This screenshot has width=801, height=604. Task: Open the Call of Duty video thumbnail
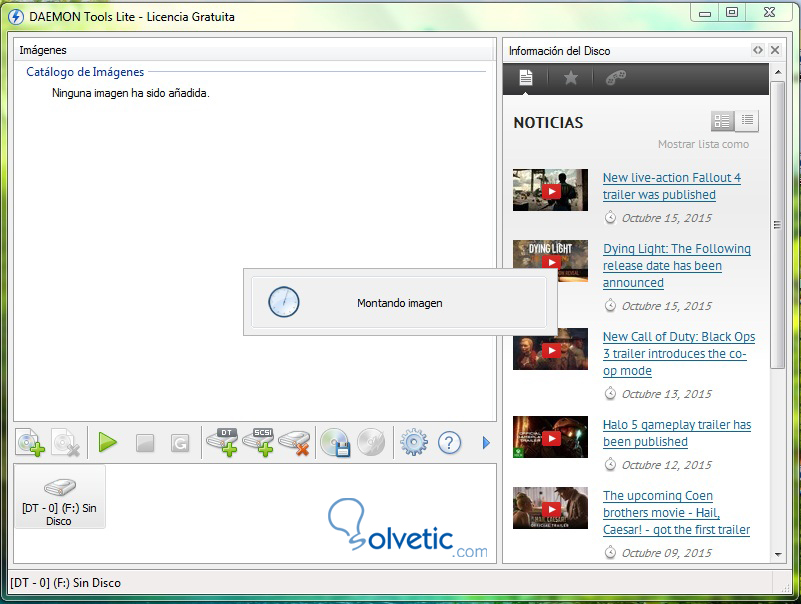click(x=550, y=349)
